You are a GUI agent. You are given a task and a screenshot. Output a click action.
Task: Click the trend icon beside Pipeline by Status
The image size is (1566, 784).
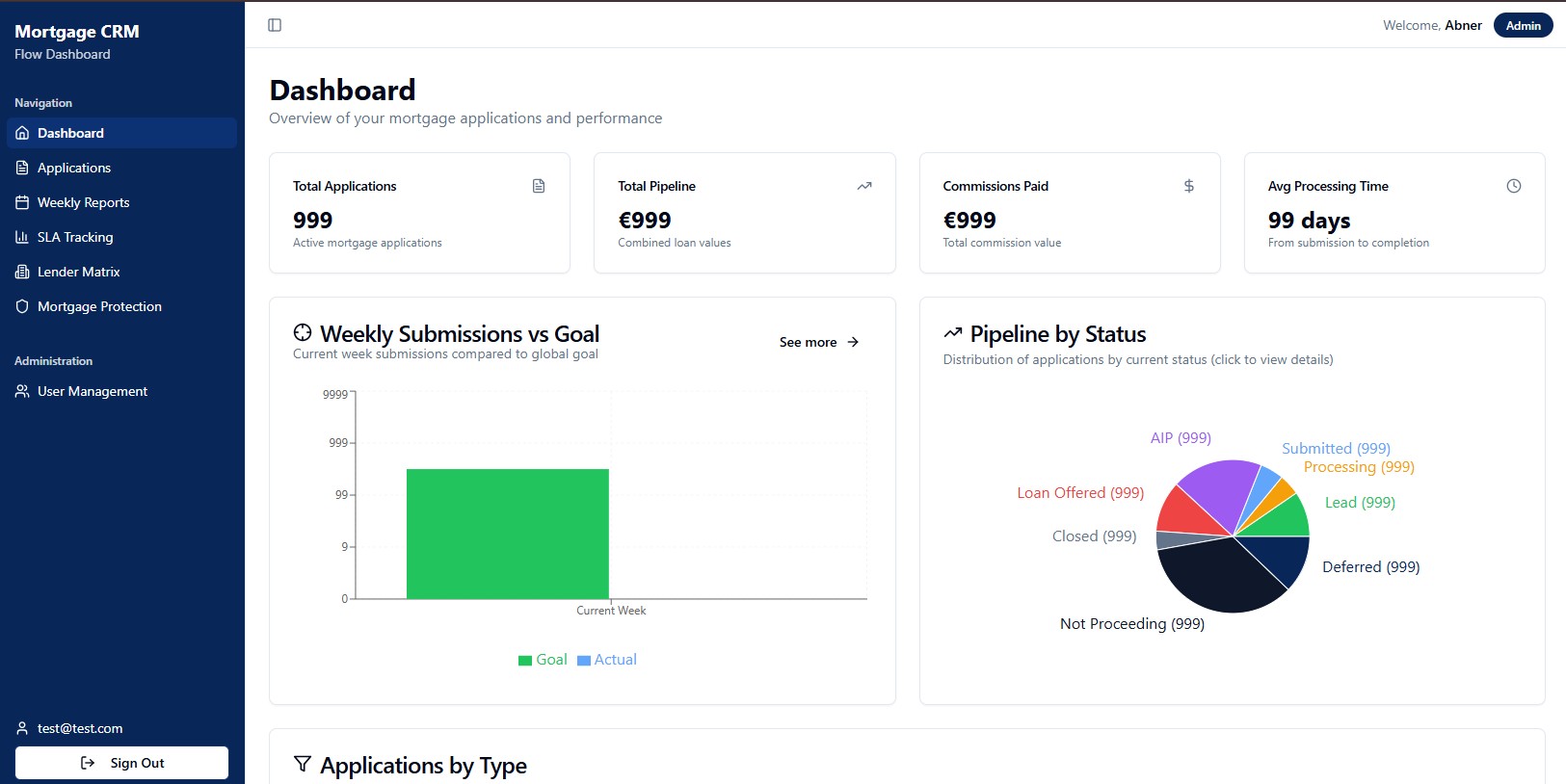click(953, 333)
